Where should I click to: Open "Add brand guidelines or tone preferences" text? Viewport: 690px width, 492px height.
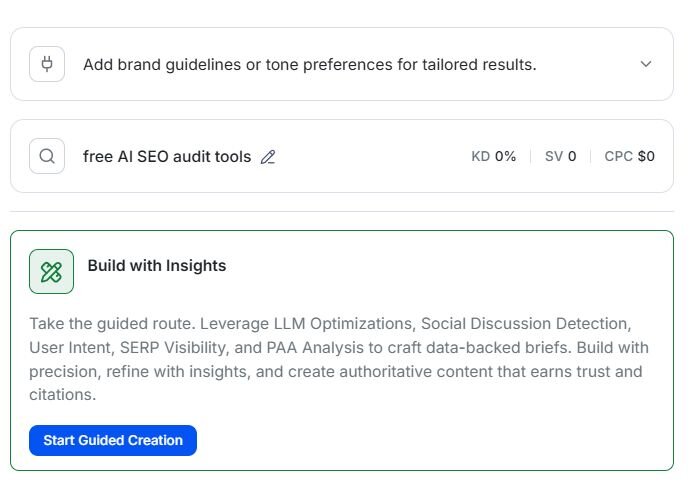309,64
